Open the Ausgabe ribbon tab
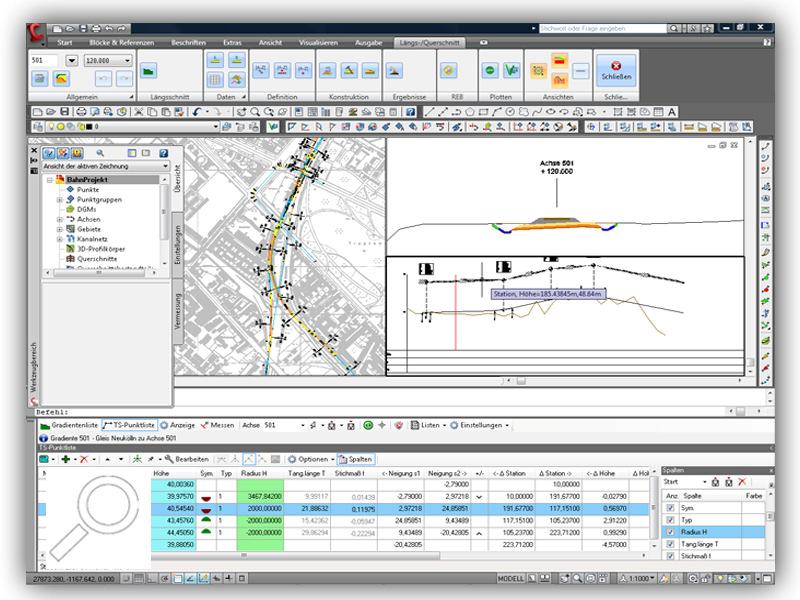800x600 pixels. 368,43
